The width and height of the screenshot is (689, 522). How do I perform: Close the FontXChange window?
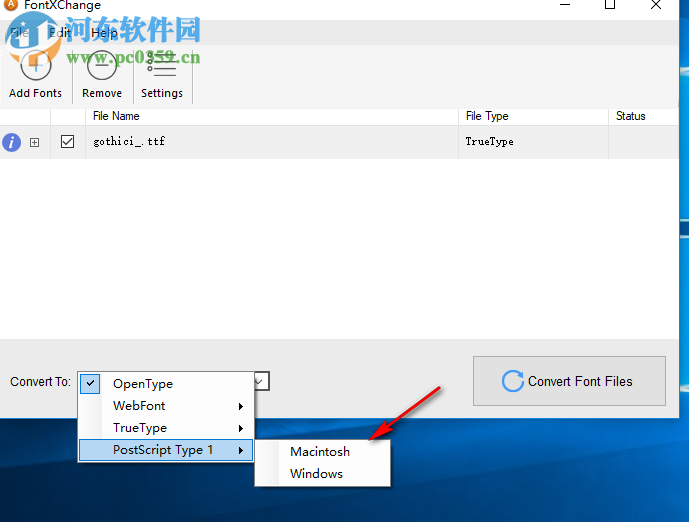coord(656,5)
